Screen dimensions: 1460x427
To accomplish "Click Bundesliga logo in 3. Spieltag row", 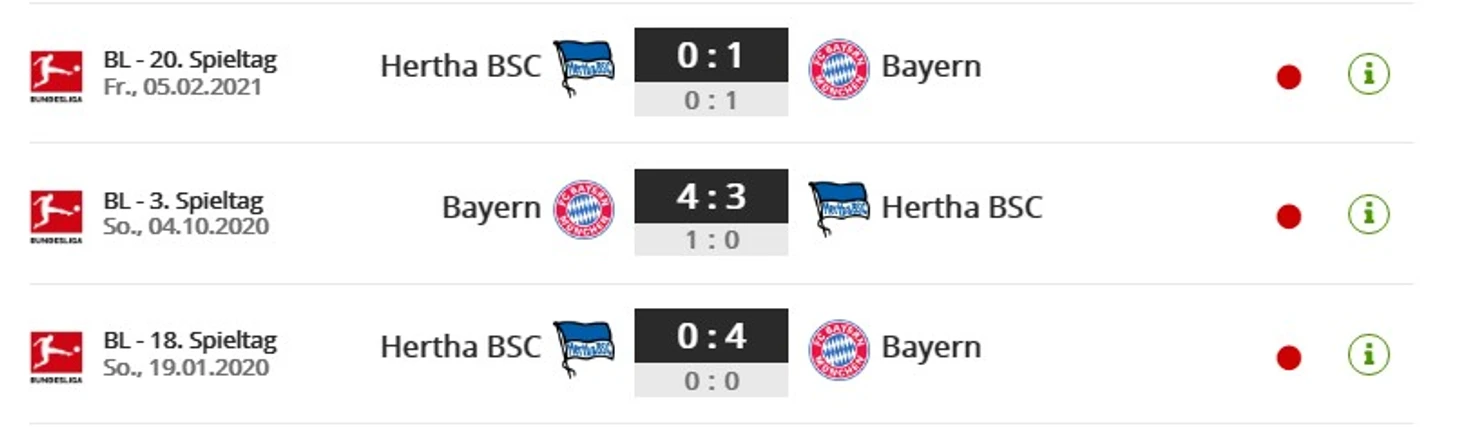I will 56,216.
